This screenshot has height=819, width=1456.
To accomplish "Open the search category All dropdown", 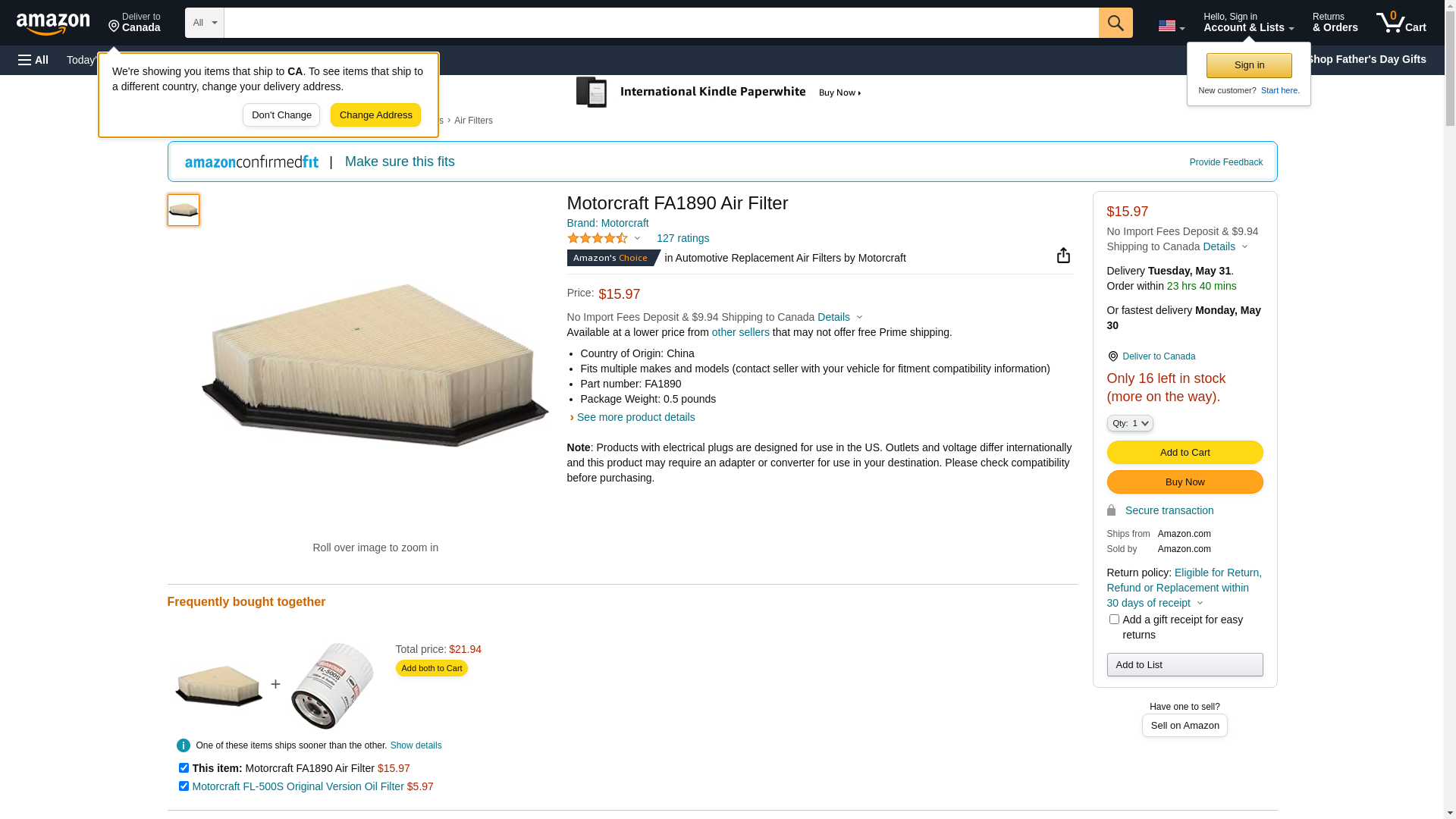I will [204, 23].
